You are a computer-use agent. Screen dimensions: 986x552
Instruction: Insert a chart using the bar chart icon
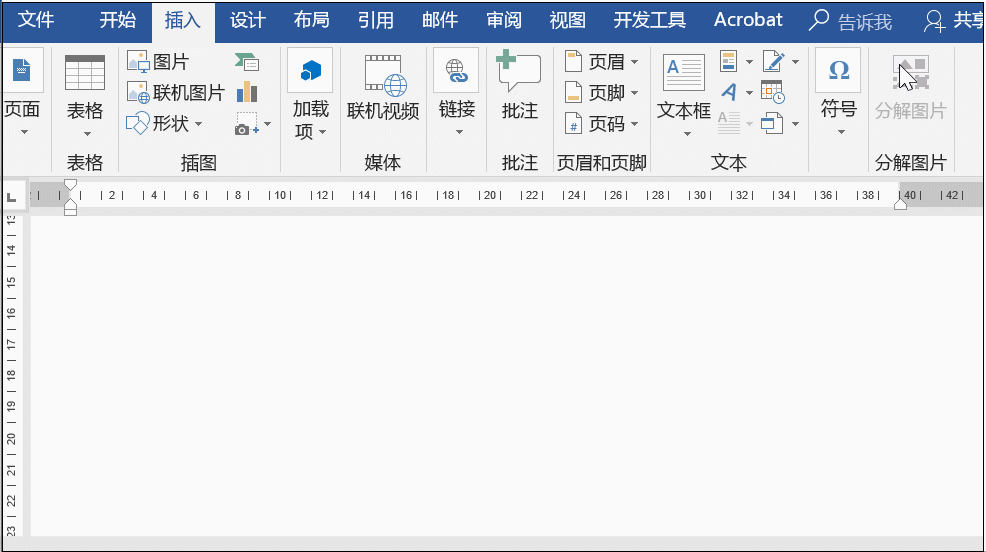pyautogui.click(x=246, y=93)
